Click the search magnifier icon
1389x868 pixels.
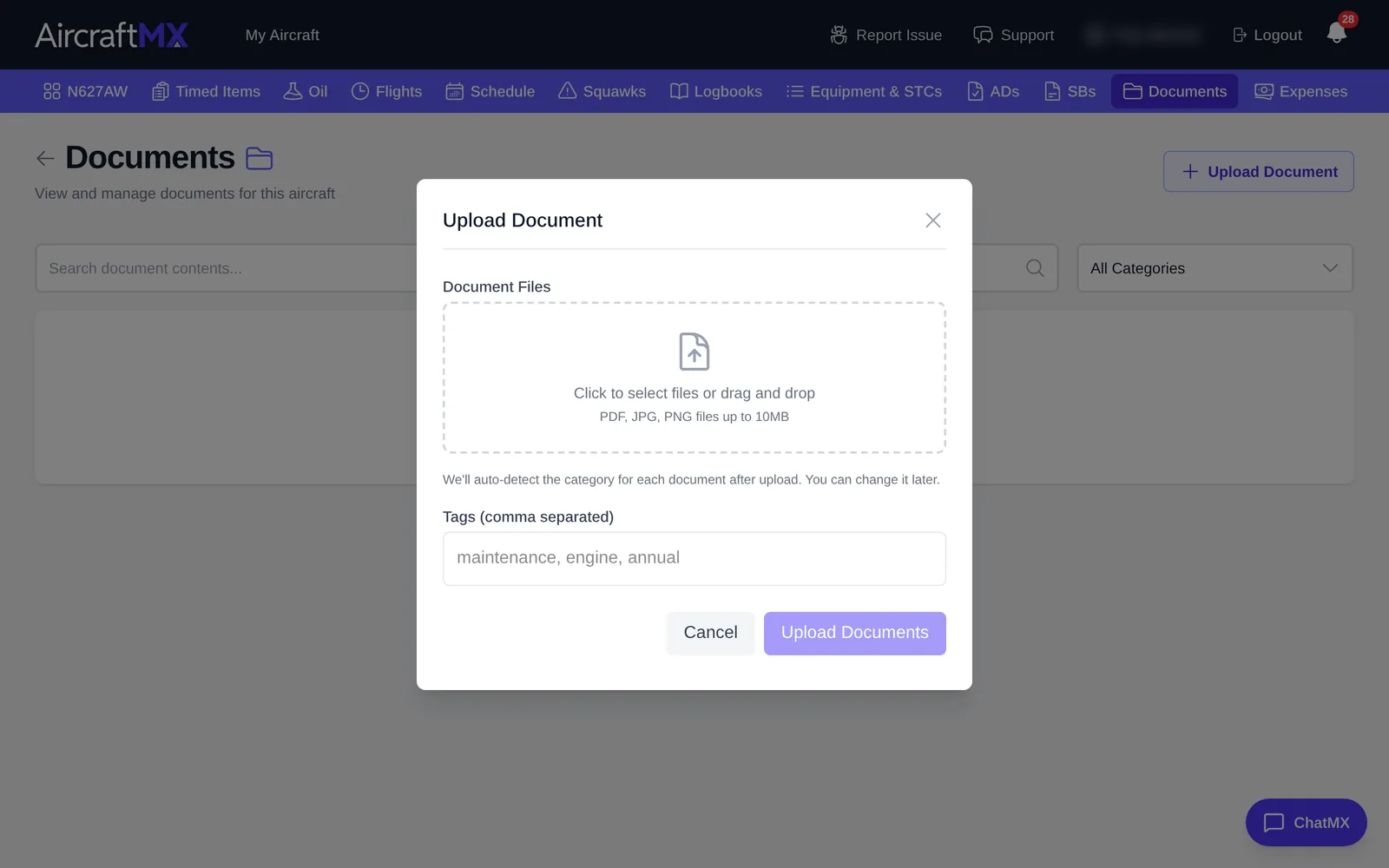pyautogui.click(x=1035, y=268)
